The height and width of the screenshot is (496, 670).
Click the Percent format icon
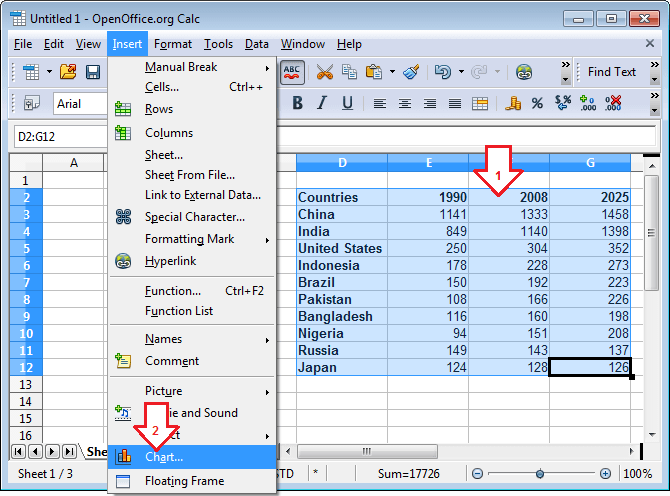(537, 103)
